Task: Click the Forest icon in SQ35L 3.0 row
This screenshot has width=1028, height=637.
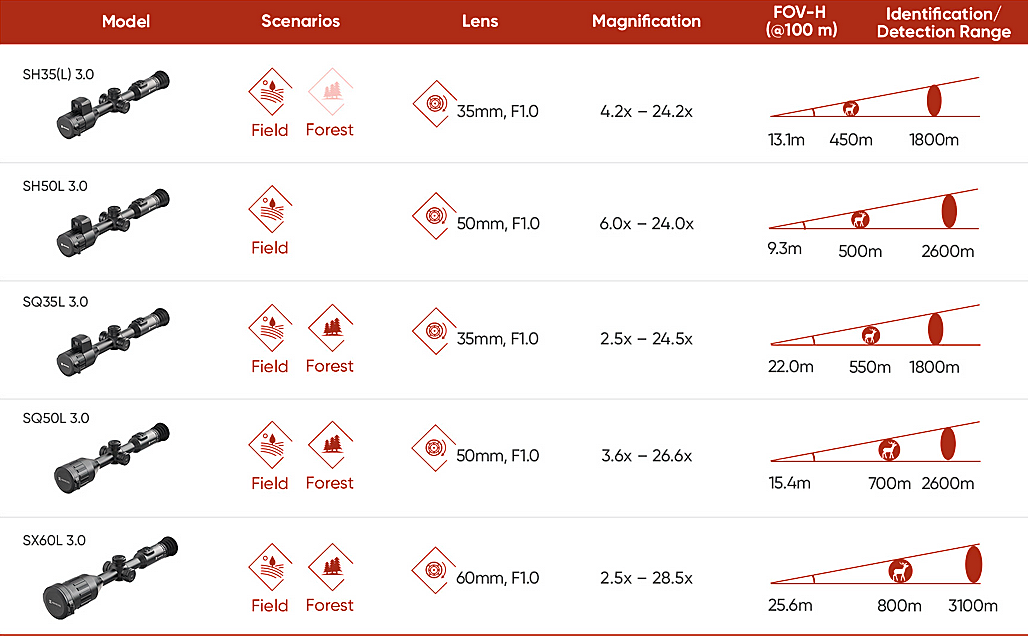Action: (329, 327)
